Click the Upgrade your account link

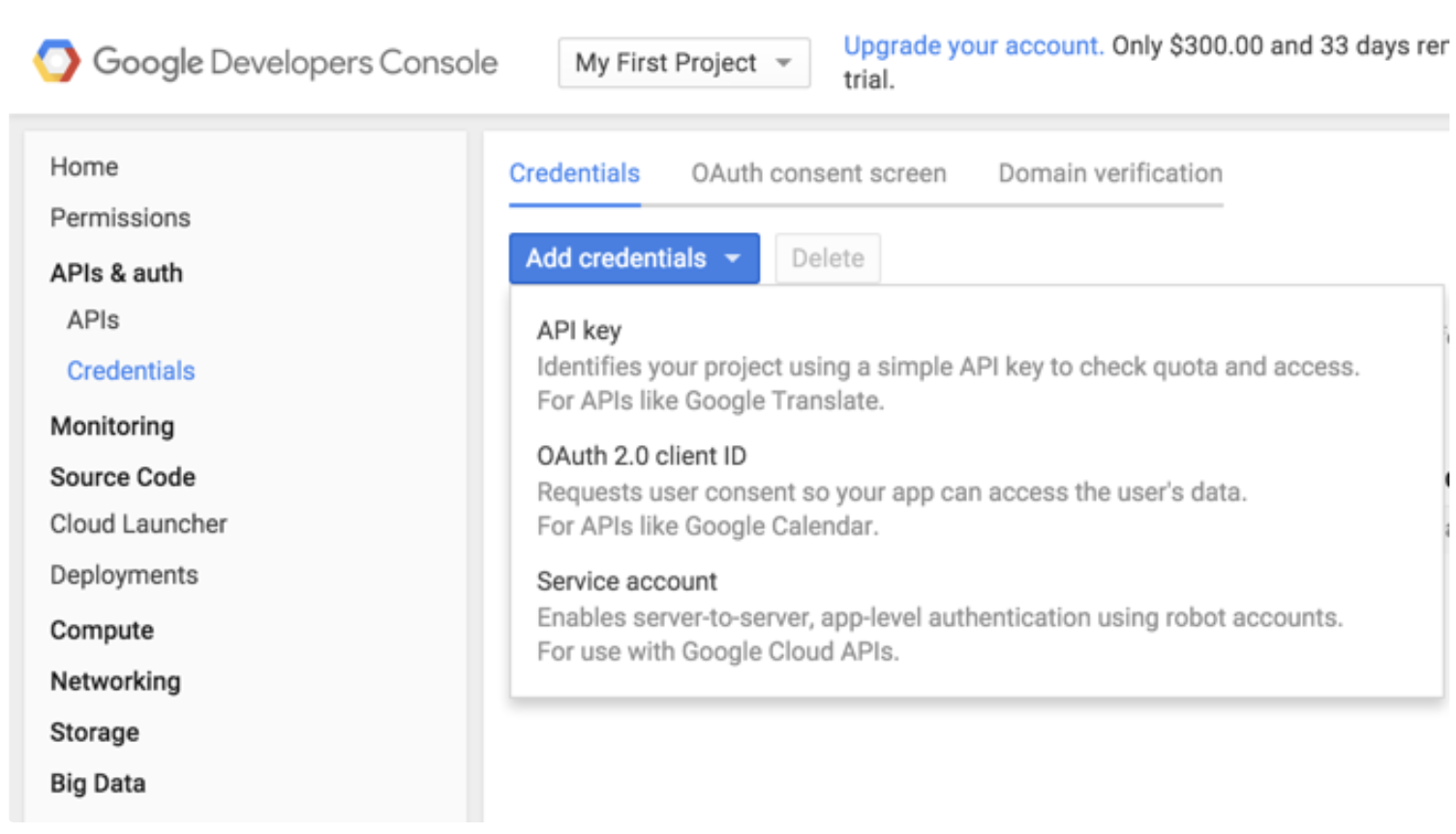tap(972, 45)
